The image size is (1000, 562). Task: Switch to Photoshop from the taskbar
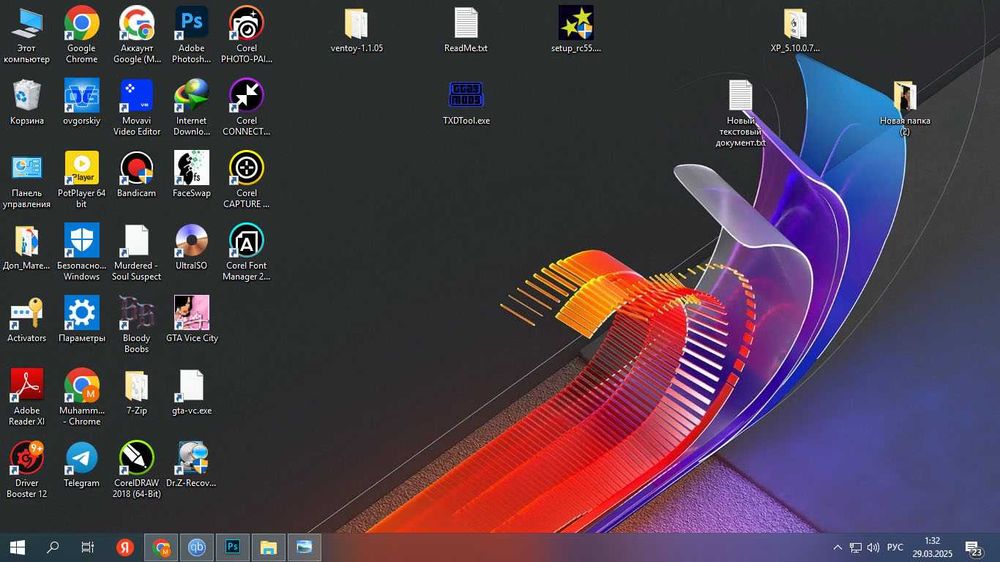click(232, 548)
